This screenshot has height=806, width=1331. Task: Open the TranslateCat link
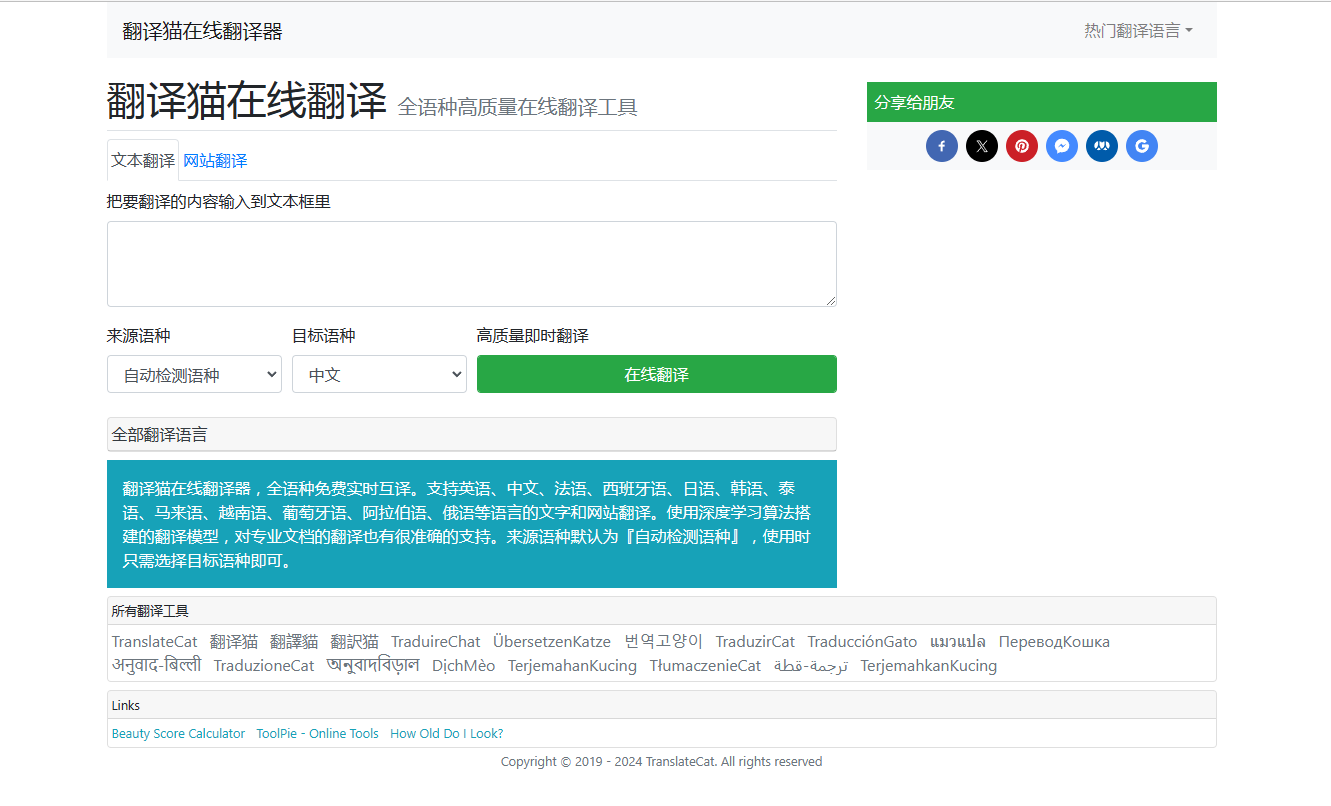[155, 641]
